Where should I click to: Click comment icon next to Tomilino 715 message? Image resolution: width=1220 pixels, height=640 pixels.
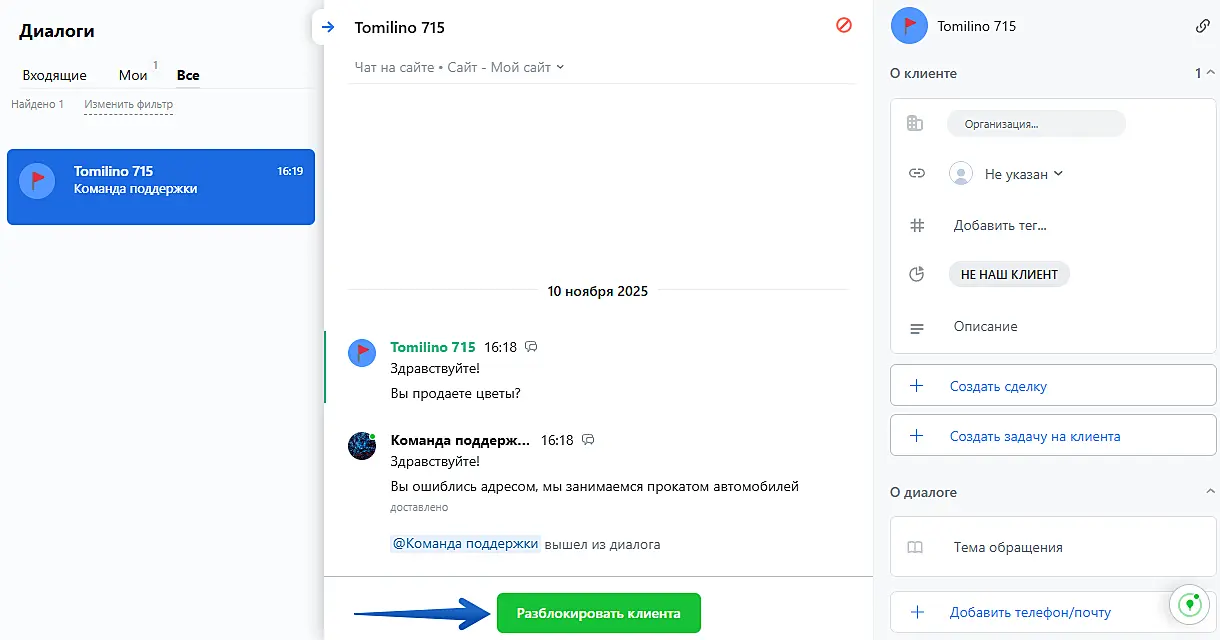coord(532,347)
